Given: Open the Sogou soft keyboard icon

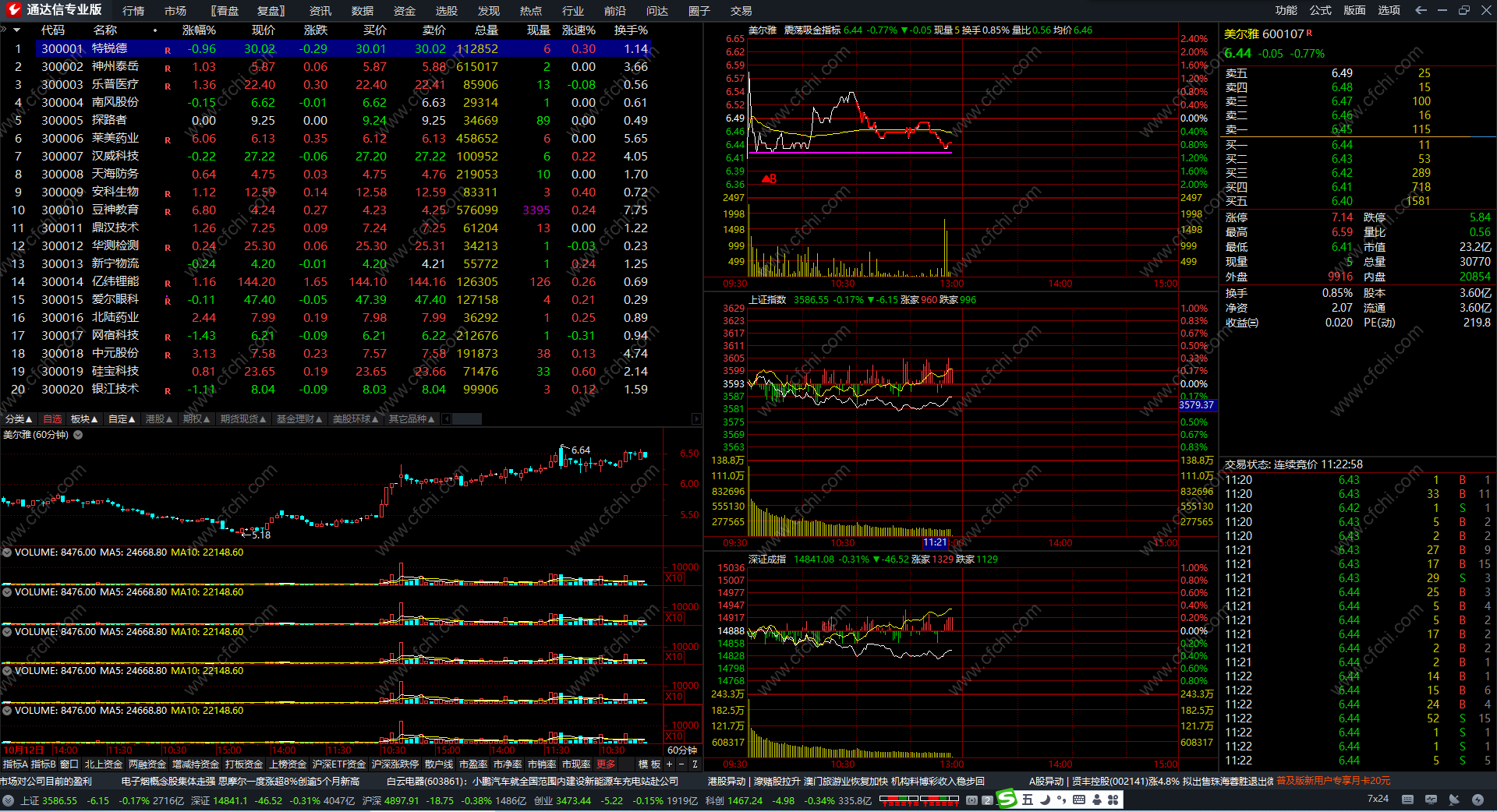Looking at the screenshot, I should (x=1079, y=800).
